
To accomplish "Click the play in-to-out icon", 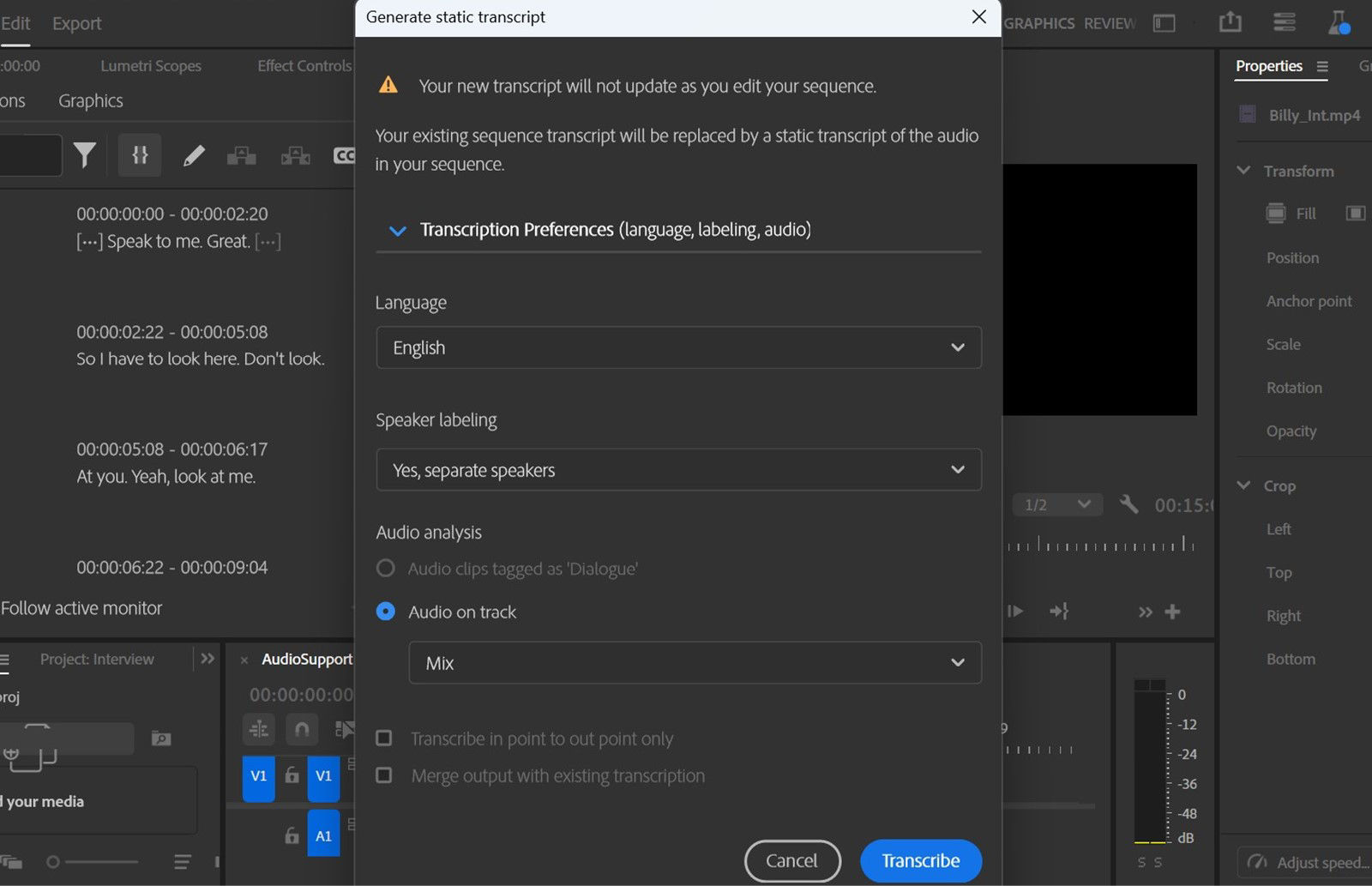I will (1016, 611).
